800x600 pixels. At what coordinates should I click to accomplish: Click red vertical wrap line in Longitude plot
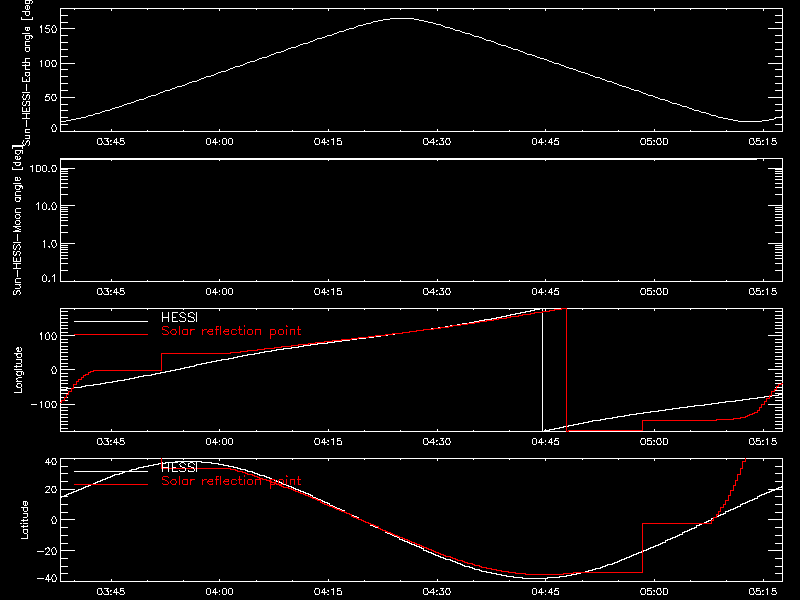coord(567,370)
